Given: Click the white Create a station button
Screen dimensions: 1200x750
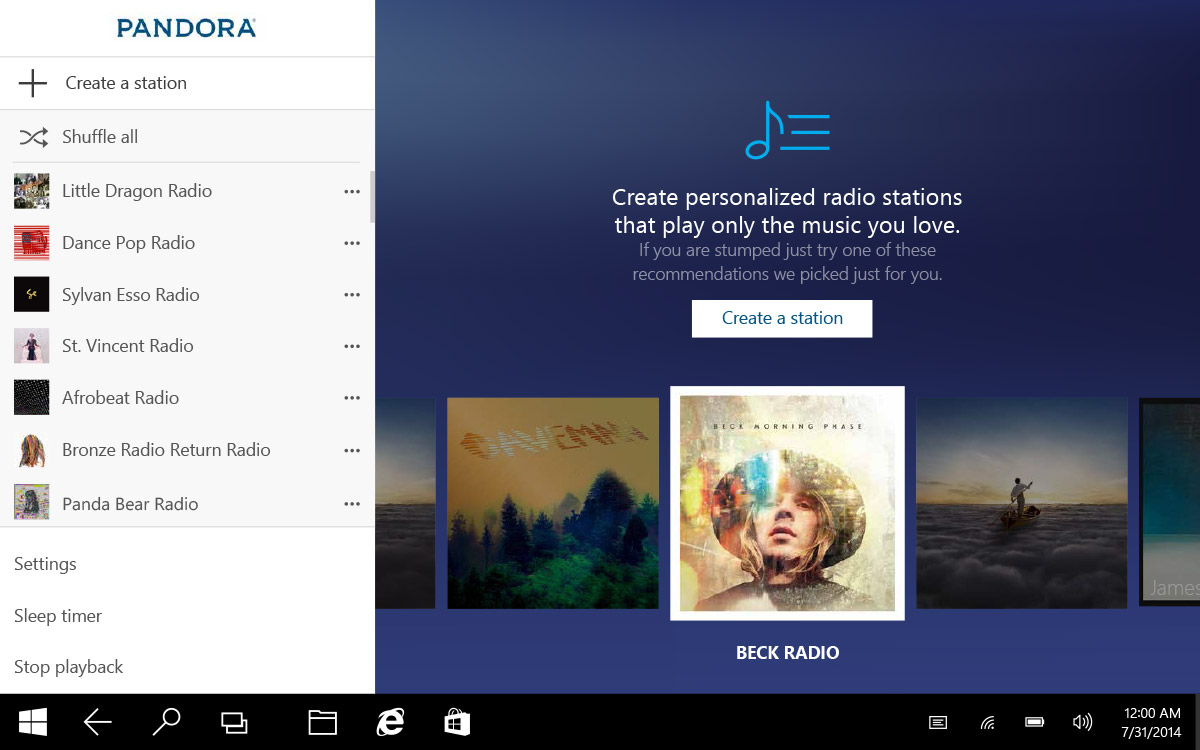Looking at the screenshot, I should point(782,318).
